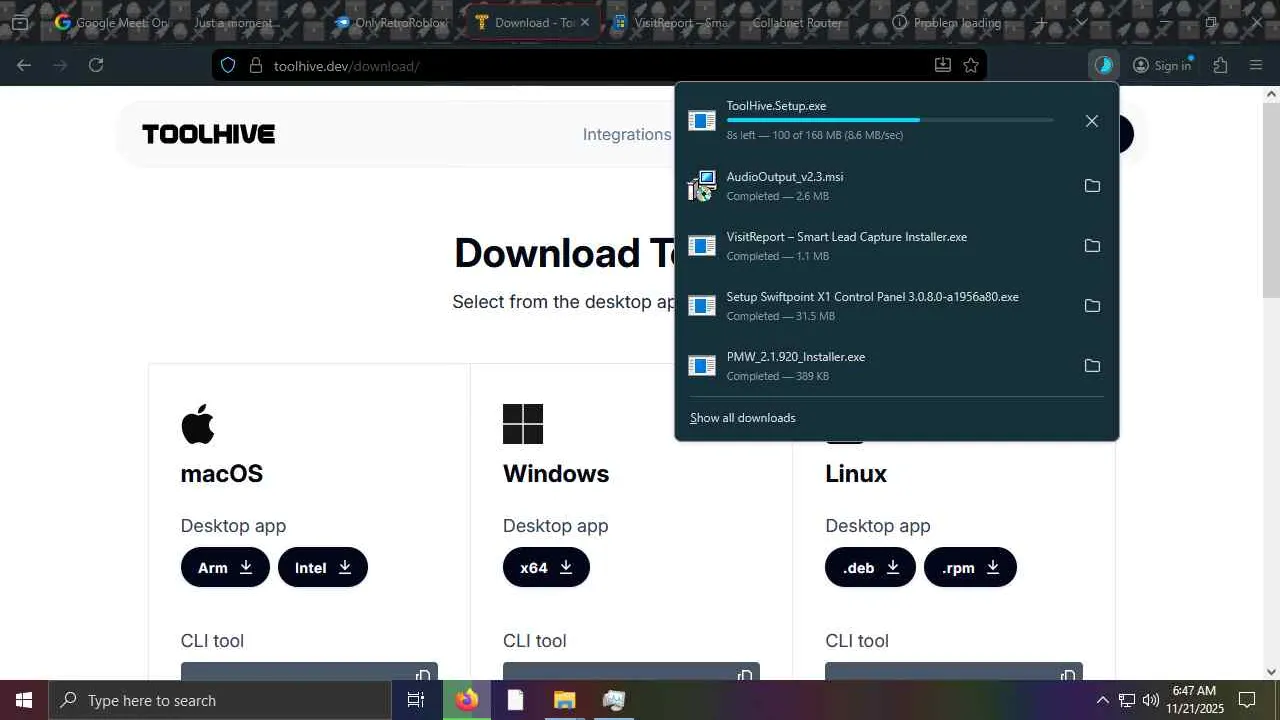
Task: Click the ToolHive.Setup.exe file icon
Action: tap(702, 121)
